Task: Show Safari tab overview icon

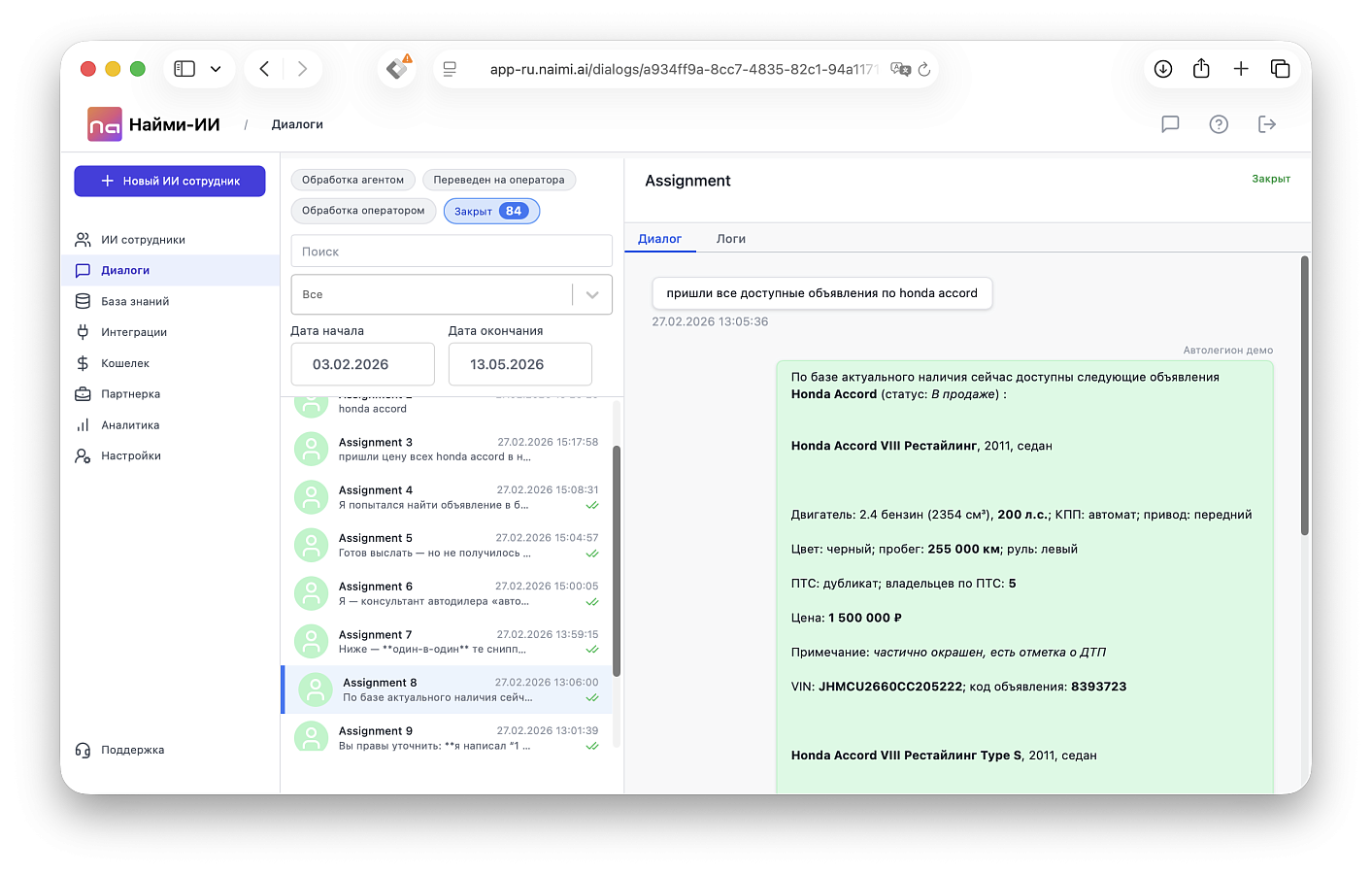Action: coord(1280,69)
